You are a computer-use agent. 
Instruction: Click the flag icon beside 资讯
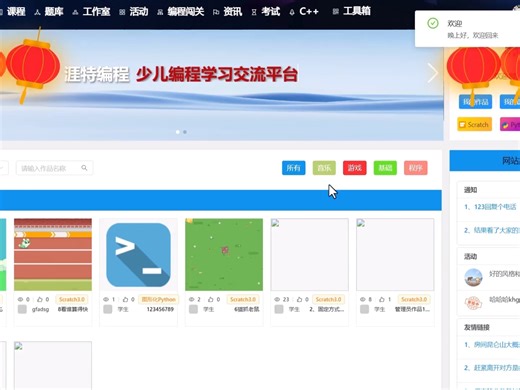[x=216, y=12]
